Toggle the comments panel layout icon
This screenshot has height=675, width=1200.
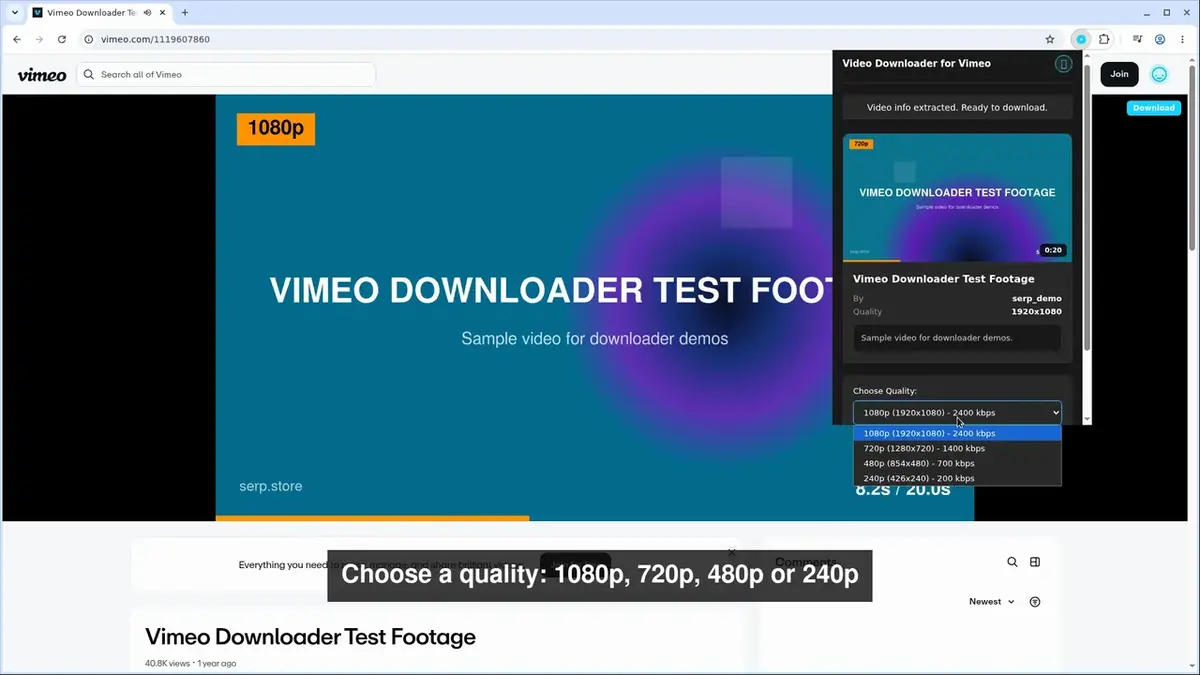click(1035, 562)
